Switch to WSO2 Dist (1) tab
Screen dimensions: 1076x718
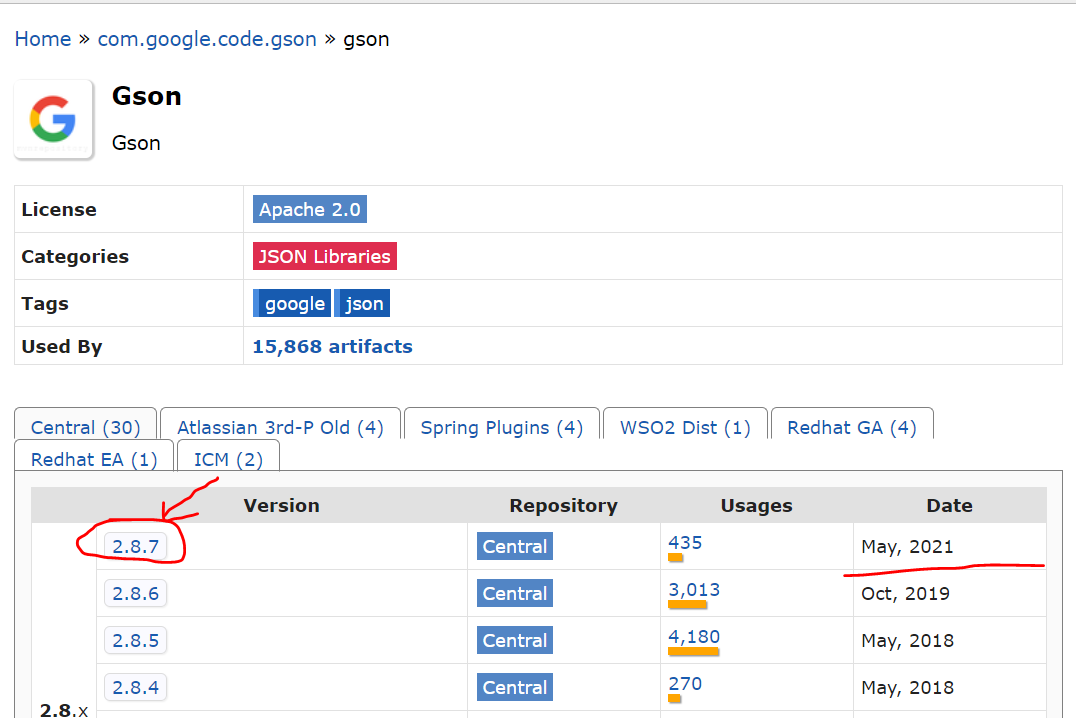(x=685, y=427)
